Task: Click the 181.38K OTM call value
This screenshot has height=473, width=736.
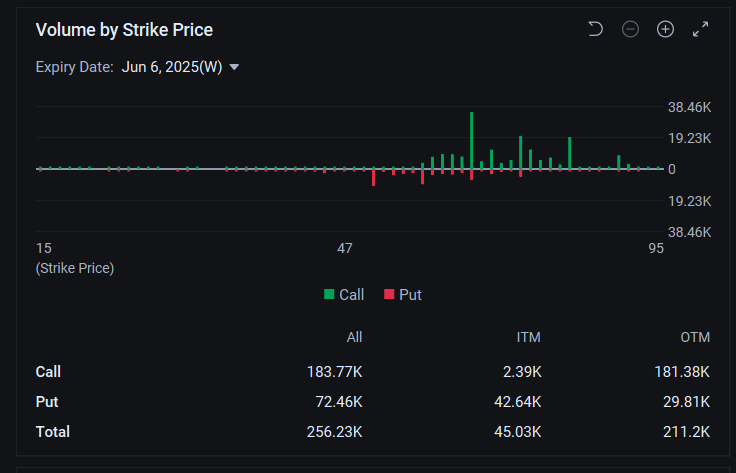Action: (682, 372)
